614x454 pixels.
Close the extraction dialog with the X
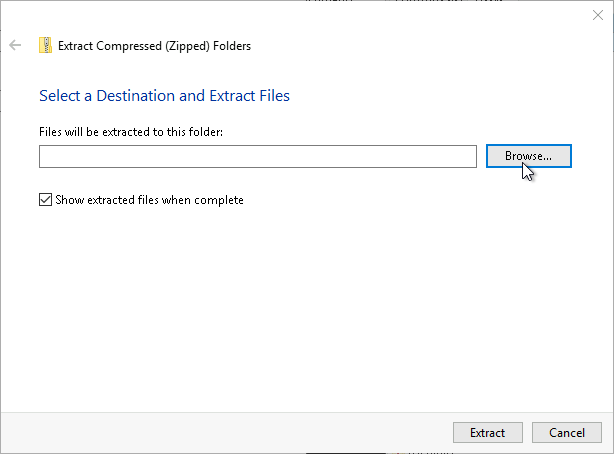tap(597, 15)
